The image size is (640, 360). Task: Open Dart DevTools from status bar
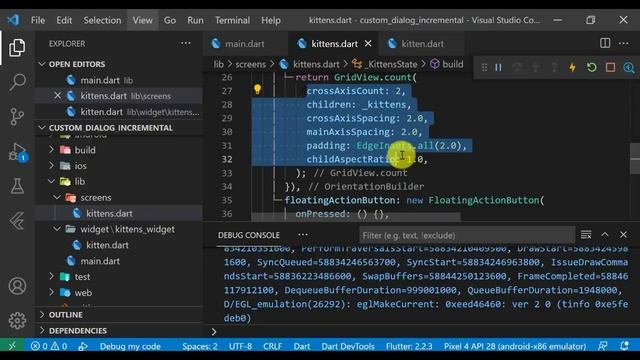click(x=348, y=346)
